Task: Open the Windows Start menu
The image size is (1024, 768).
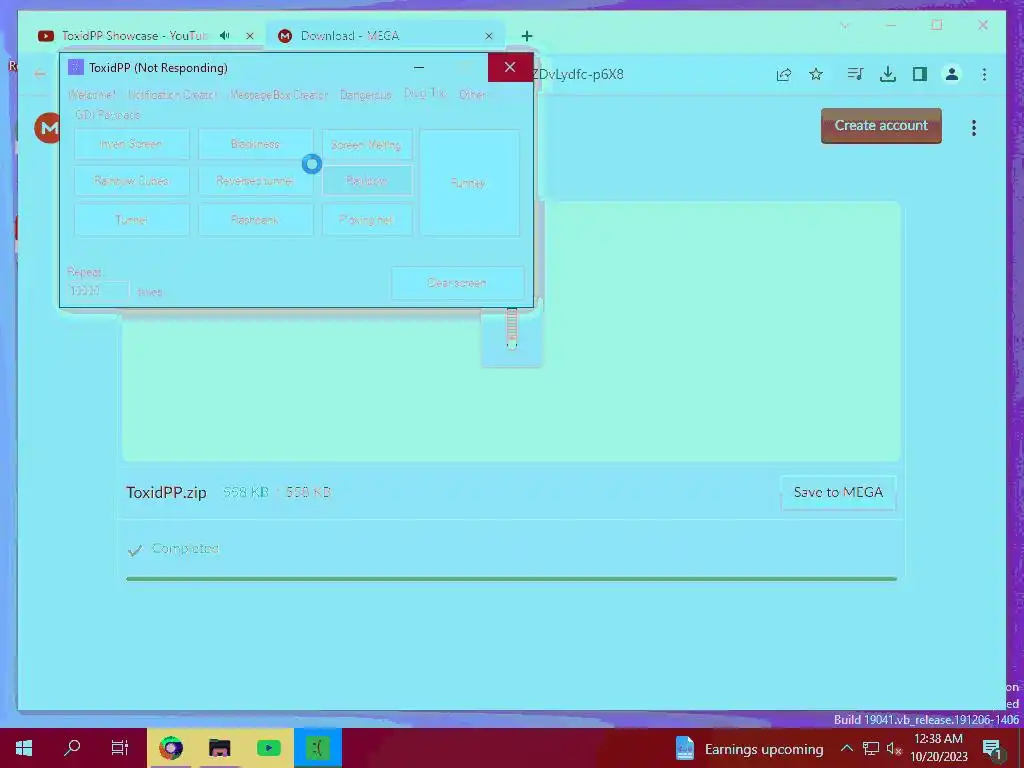Action: (24, 748)
